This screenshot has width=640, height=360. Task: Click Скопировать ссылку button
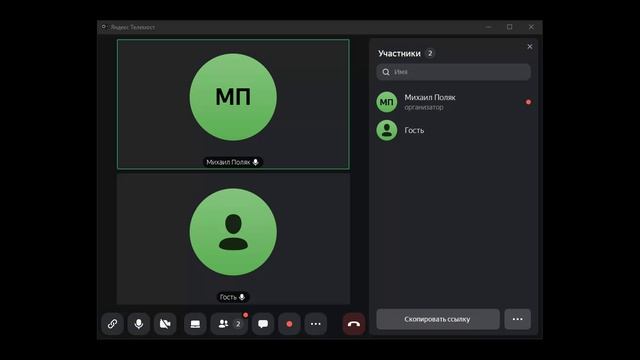click(x=438, y=319)
